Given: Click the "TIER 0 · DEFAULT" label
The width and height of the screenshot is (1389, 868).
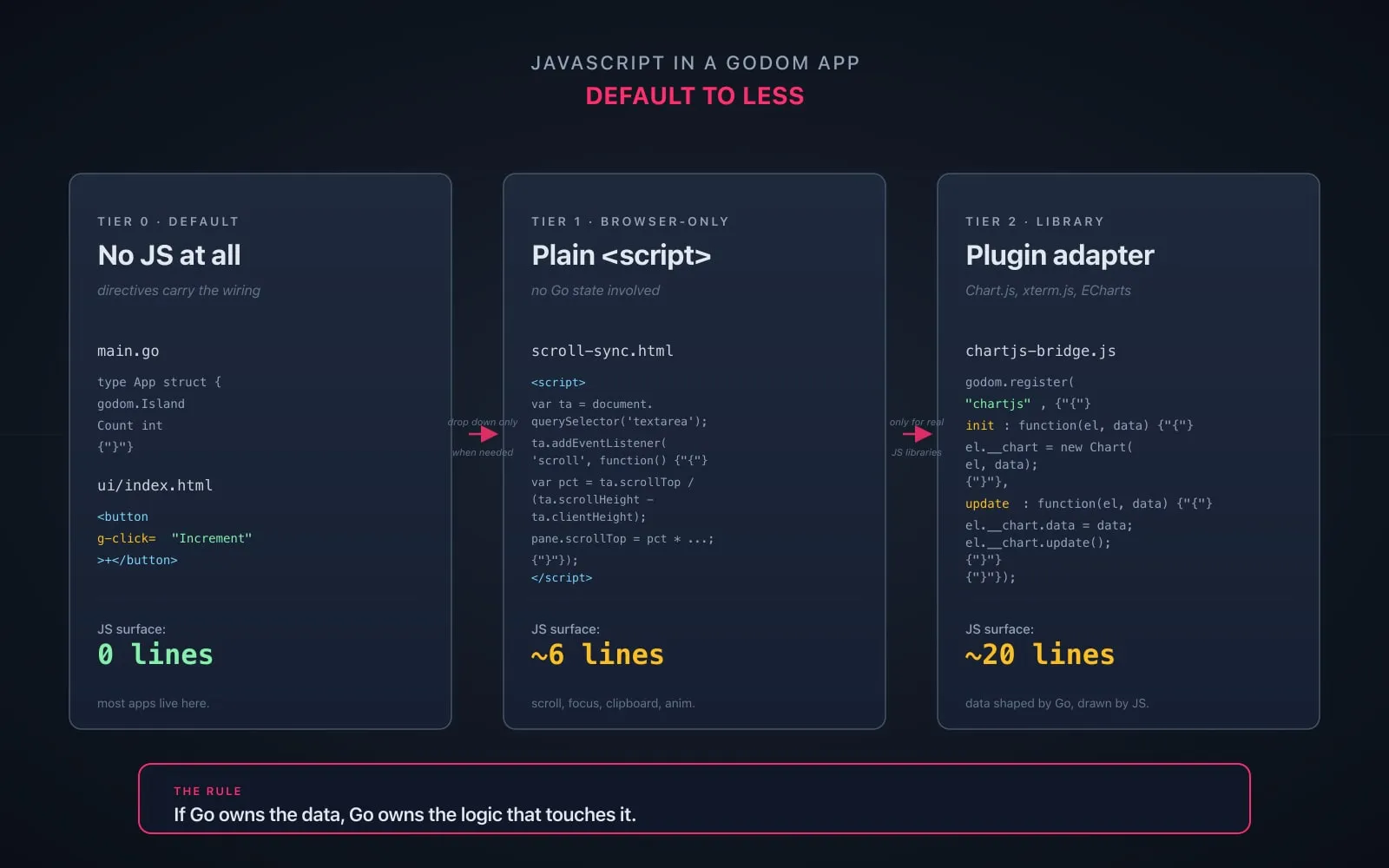Looking at the screenshot, I should tap(168, 221).
